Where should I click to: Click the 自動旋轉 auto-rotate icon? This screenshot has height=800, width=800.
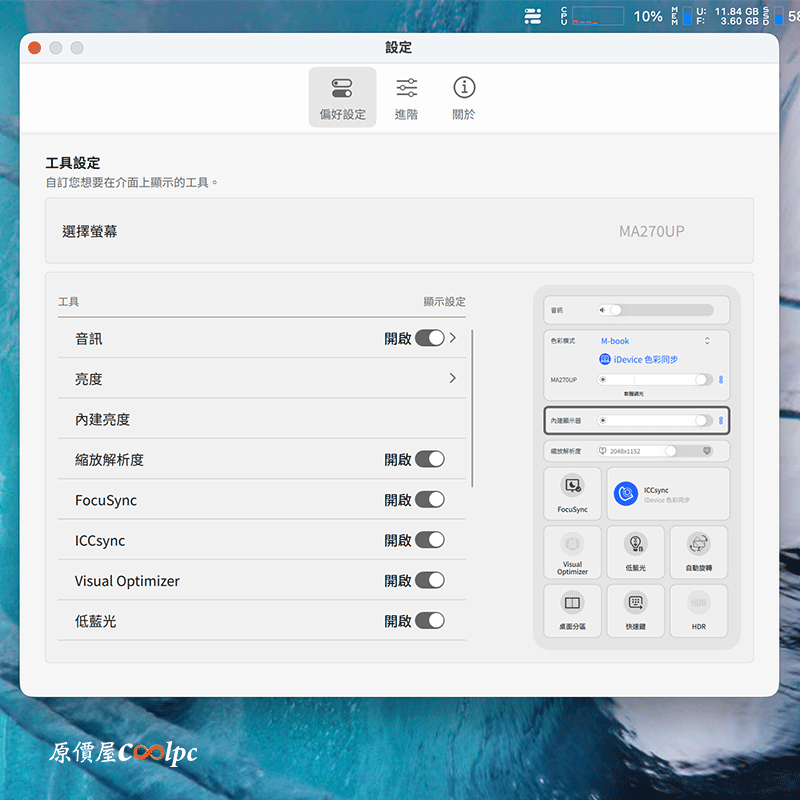(698, 544)
